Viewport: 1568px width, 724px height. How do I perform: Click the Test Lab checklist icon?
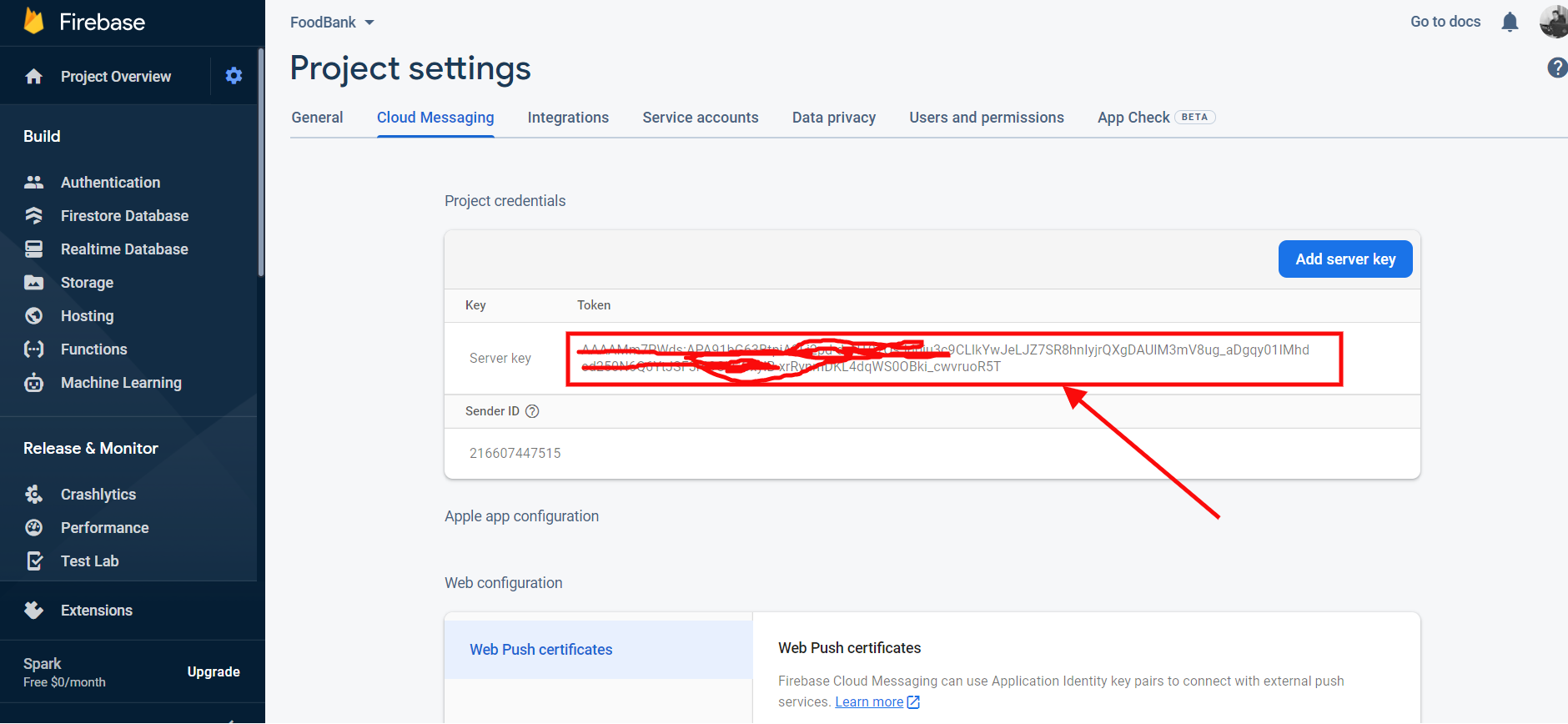click(x=34, y=561)
